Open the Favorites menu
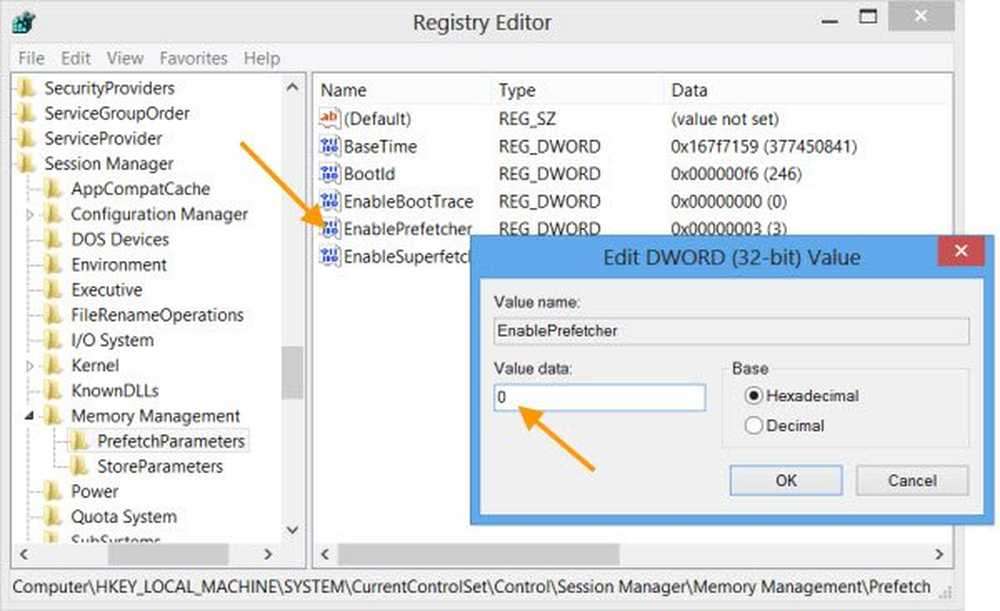 click(192, 59)
